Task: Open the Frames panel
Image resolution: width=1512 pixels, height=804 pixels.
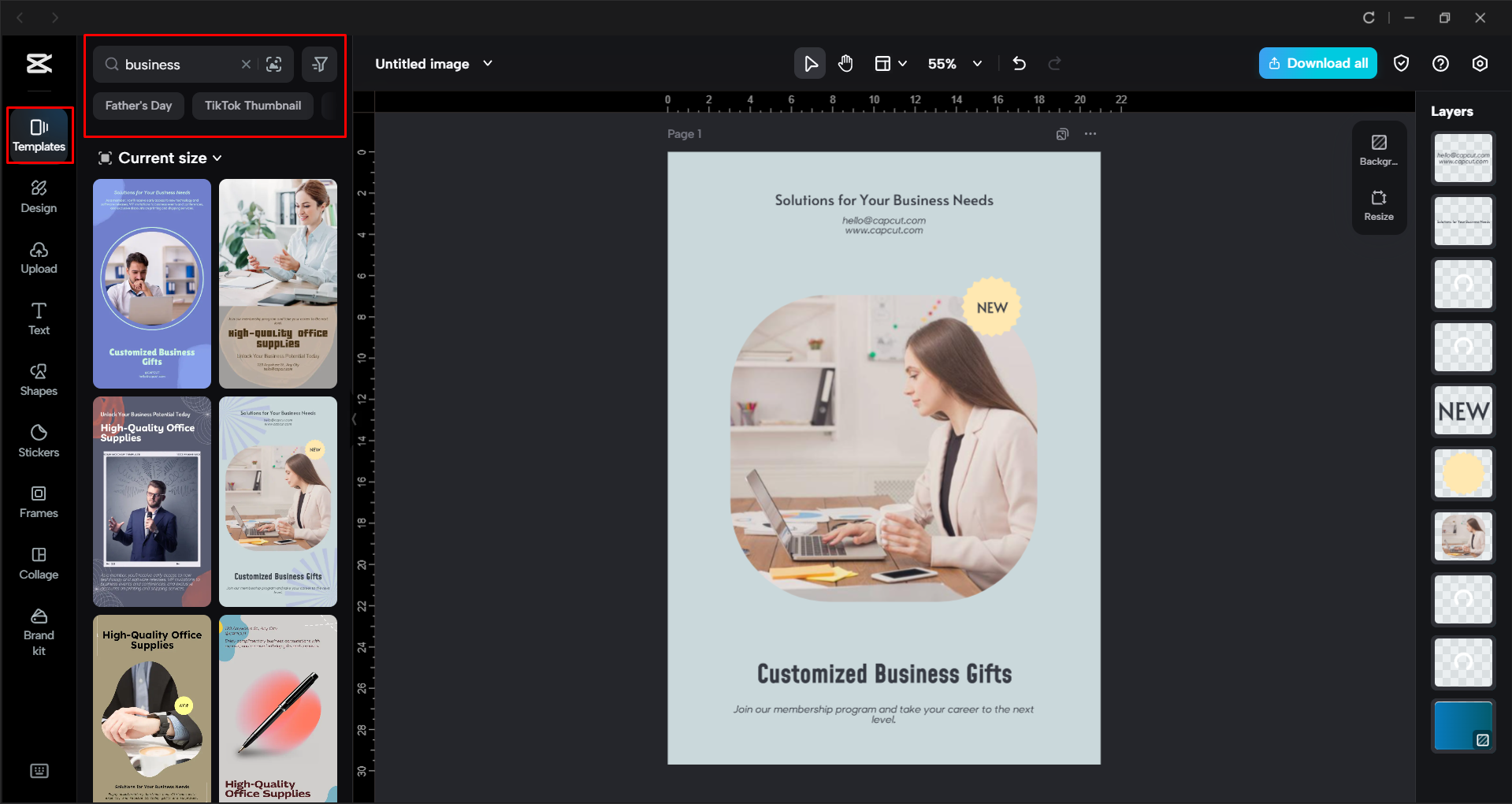Action: [38, 501]
